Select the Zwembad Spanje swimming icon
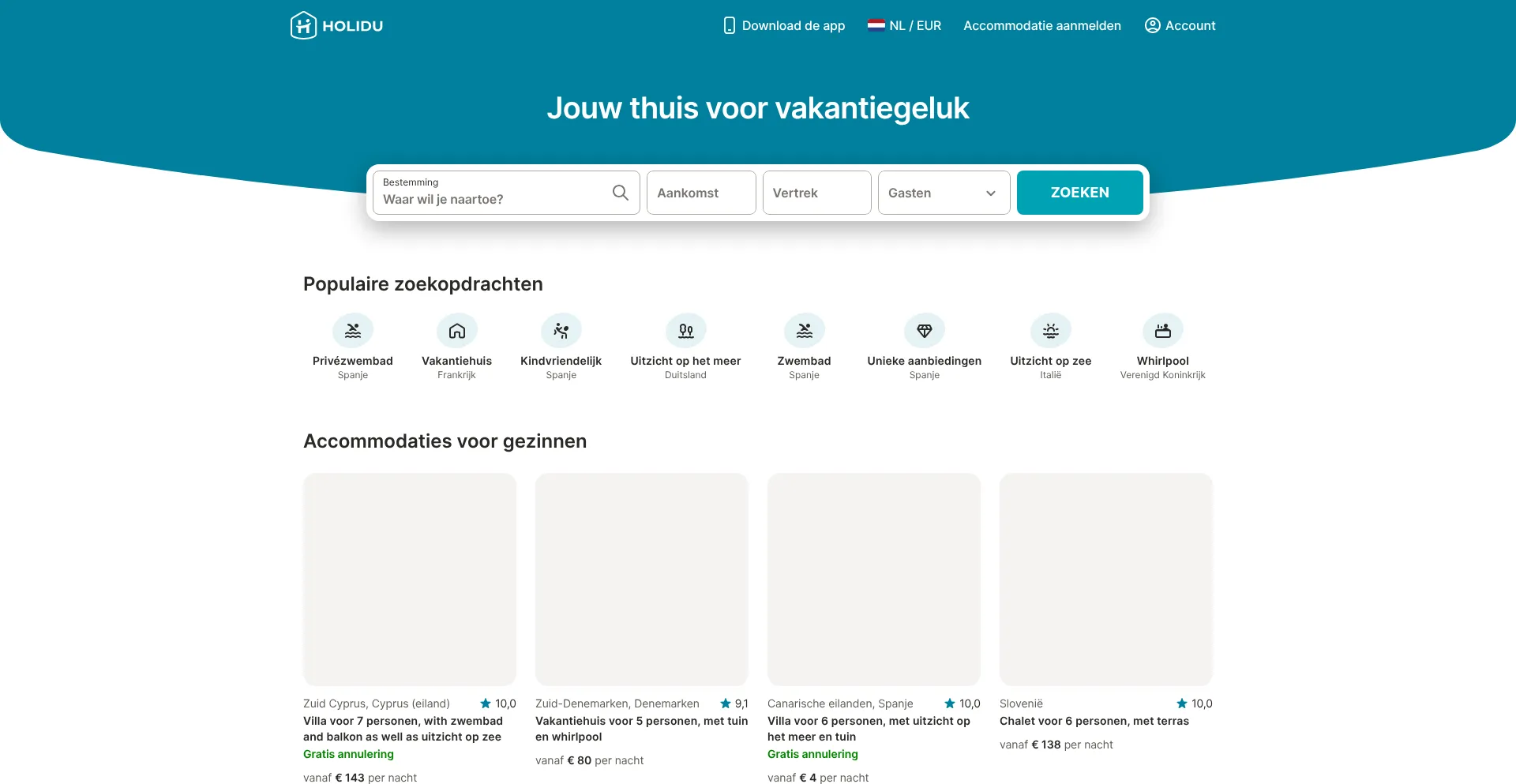Viewport: 1516px width, 784px height. coord(804,330)
